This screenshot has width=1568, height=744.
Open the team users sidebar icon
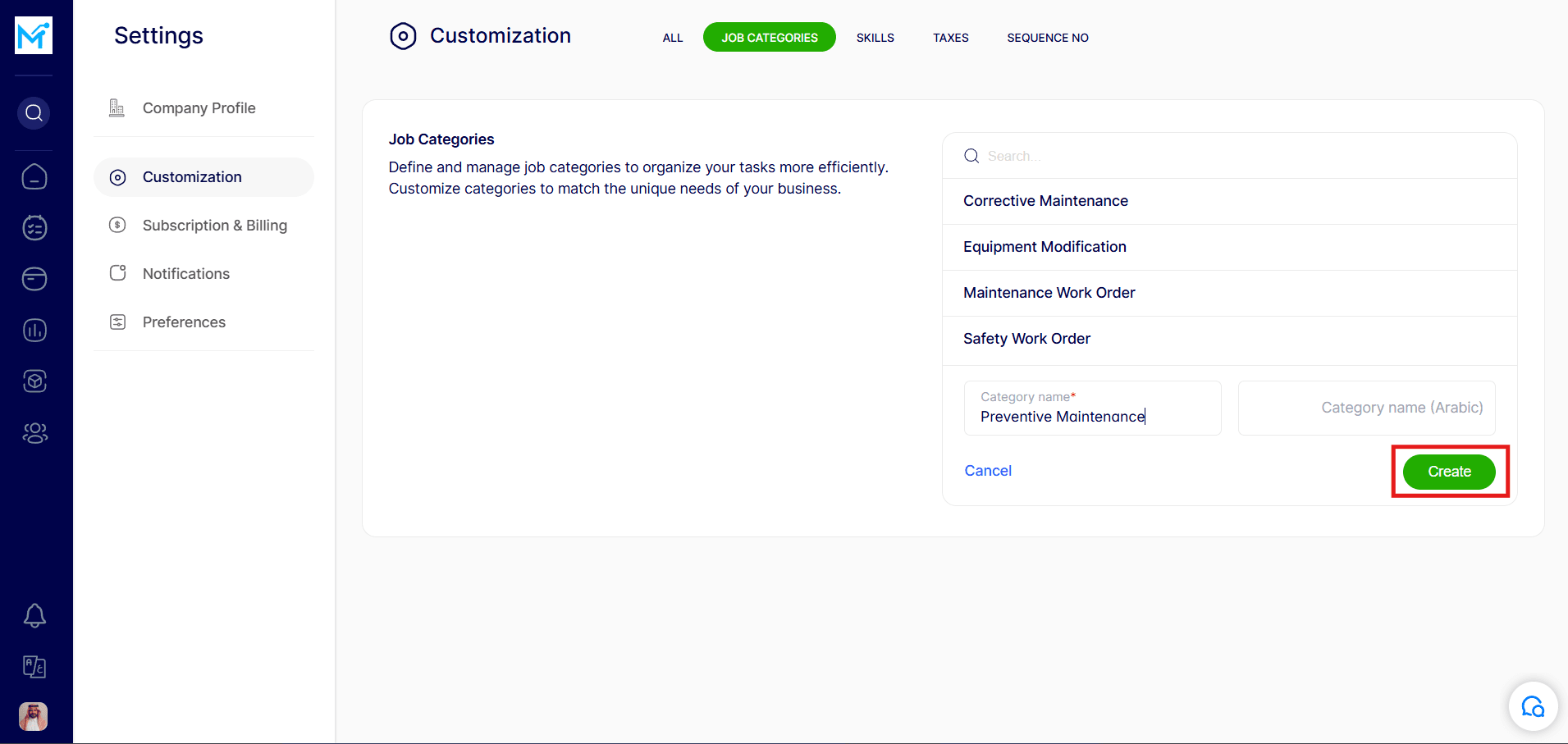pyautogui.click(x=34, y=433)
